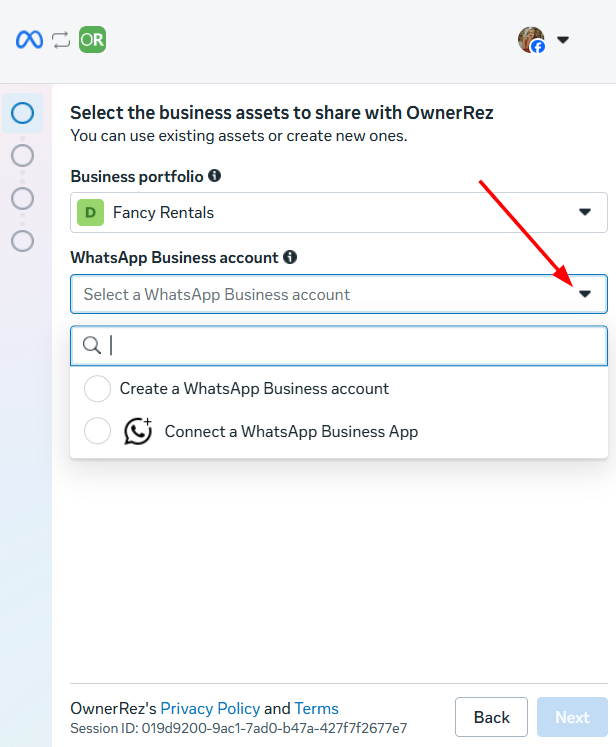Screen dimensions: 616x747
Task: Open the profile avatar with Facebook badge
Action: (531, 40)
